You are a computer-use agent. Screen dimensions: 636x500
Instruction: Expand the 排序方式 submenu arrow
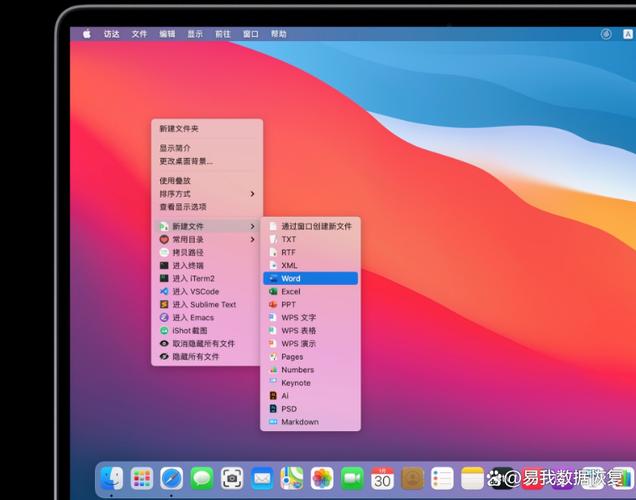tap(252, 194)
